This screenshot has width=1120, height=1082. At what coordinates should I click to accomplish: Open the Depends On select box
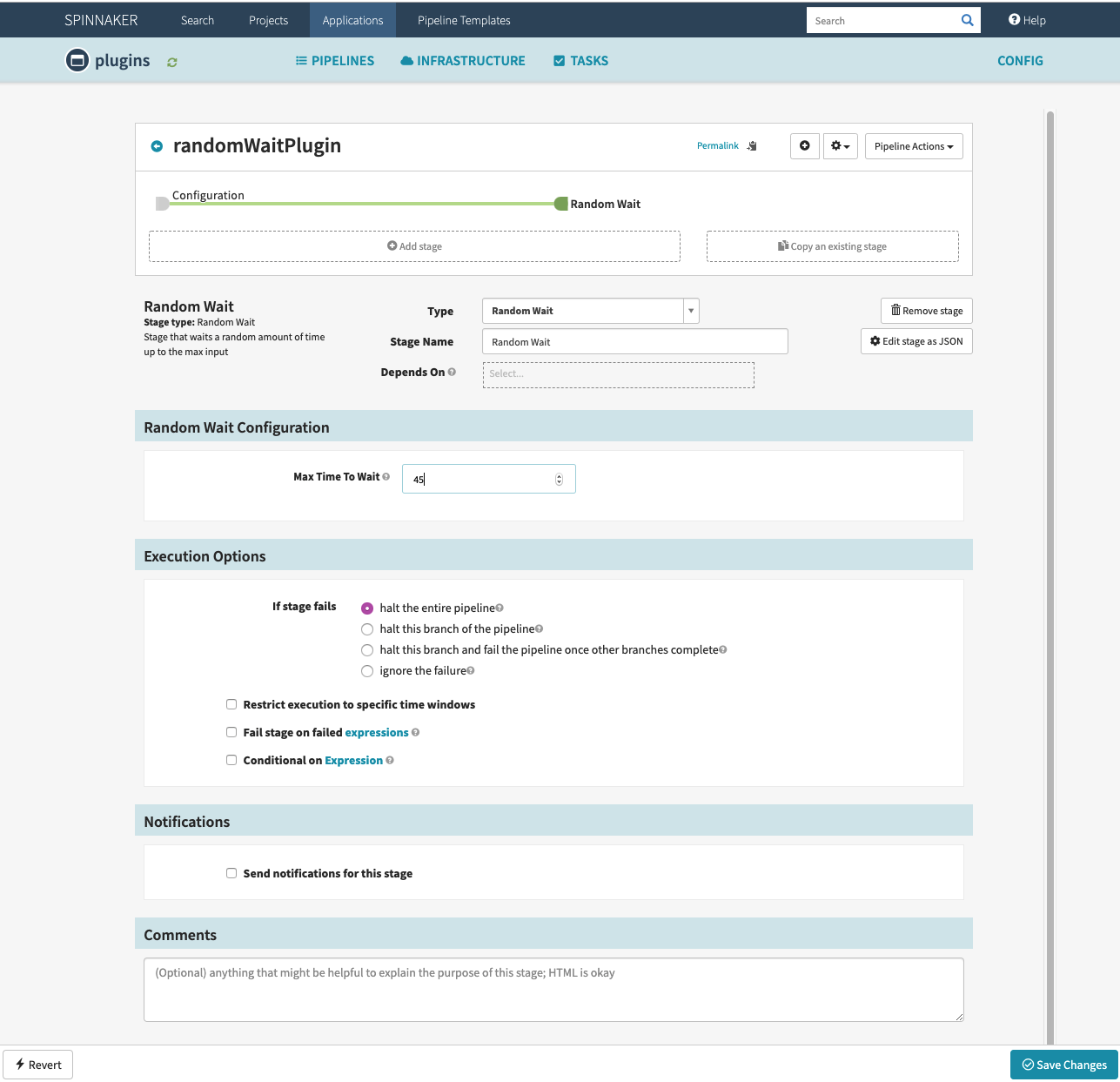pos(619,374)
